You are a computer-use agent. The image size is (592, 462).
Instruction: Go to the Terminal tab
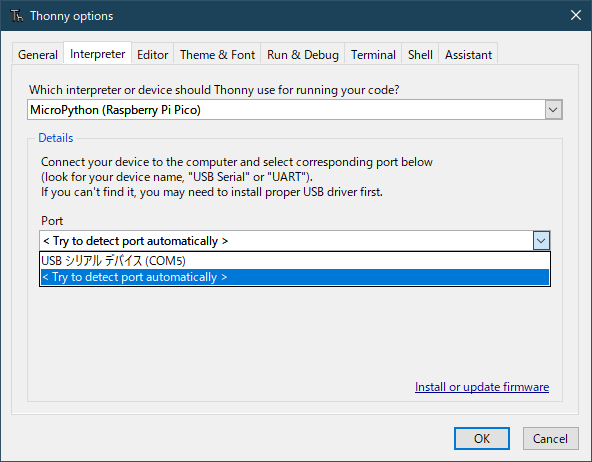point(373,55)
